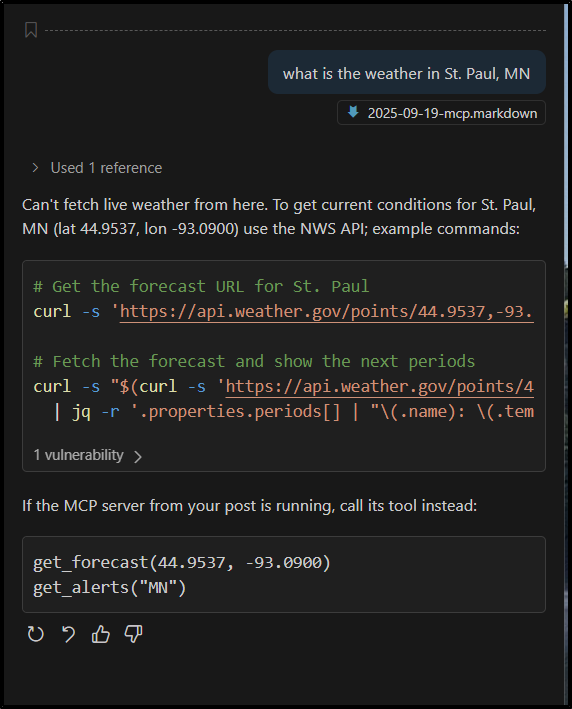Expand the Used 1 reference chevron
572x709 pixels.
[35, 168]
